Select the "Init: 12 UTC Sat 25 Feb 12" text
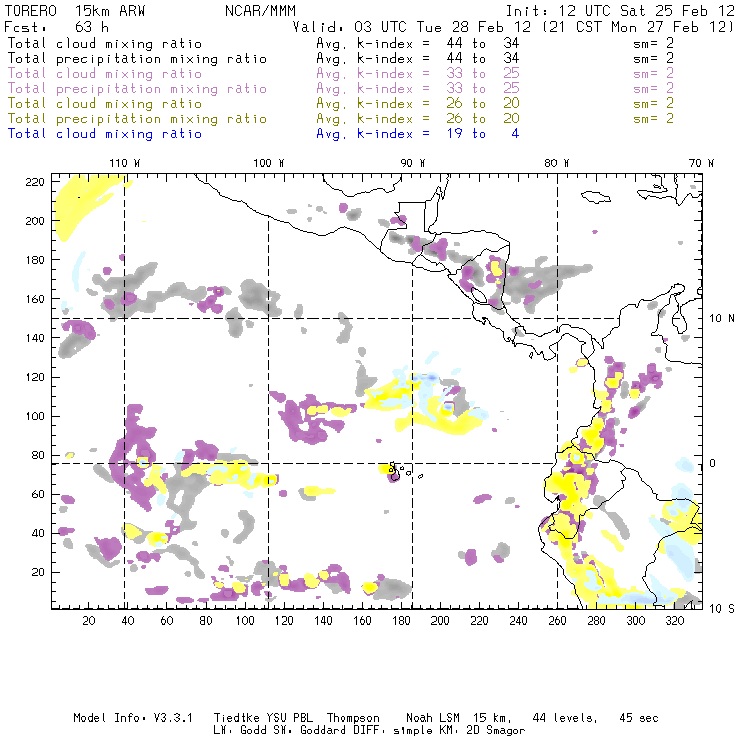The image size is (740, 740). 620,11
